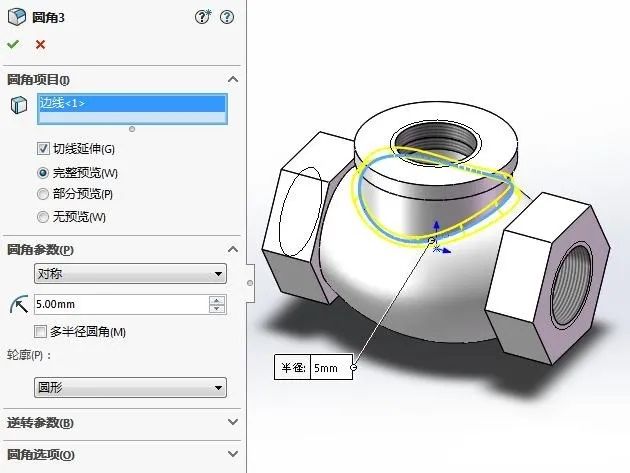Increase radius with the stepper up arrow
The image size is (630, 473).
coord(217,300)
